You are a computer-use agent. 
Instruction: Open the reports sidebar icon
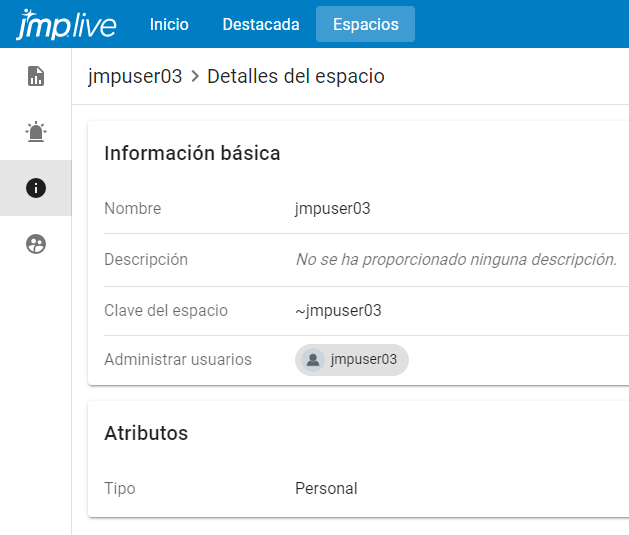36,76
